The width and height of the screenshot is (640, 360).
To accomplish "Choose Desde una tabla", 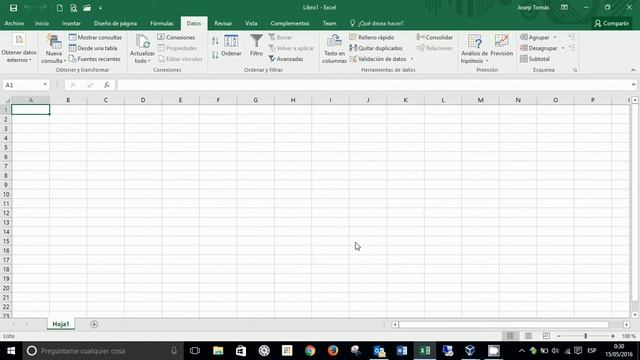I will pyautogui.click(x=93, y=48).
